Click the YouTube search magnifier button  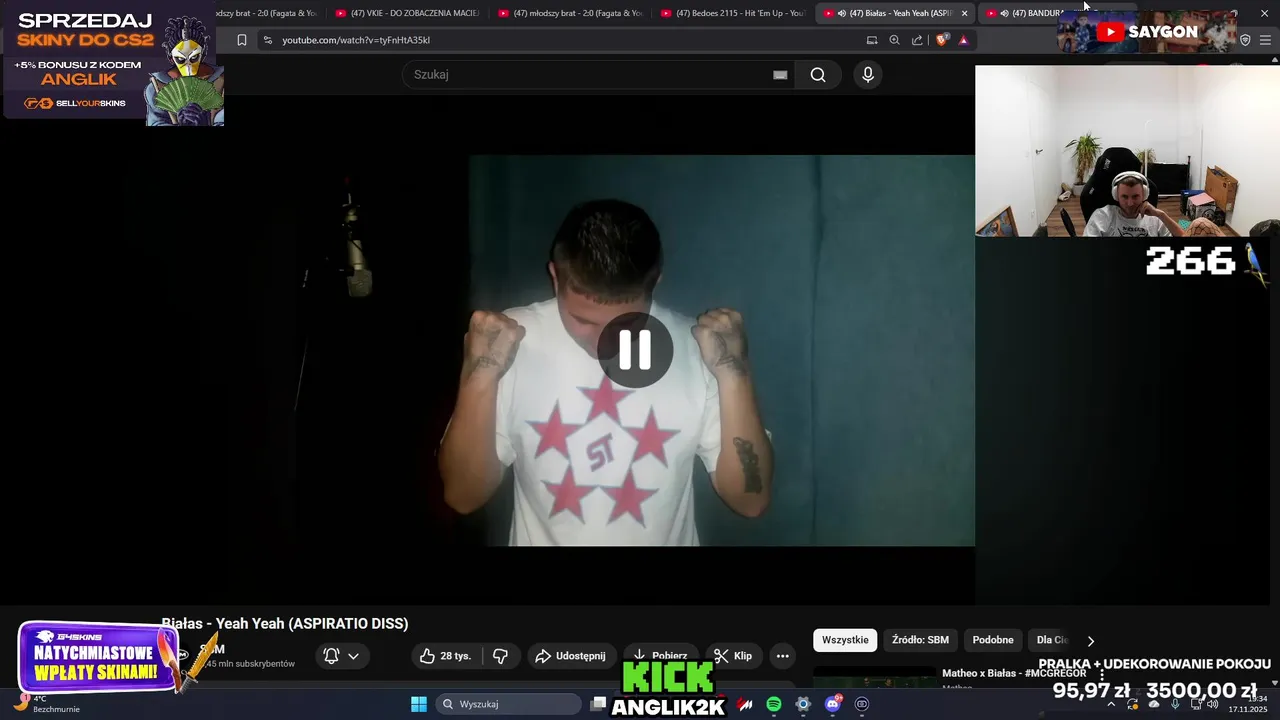(818, 75)
